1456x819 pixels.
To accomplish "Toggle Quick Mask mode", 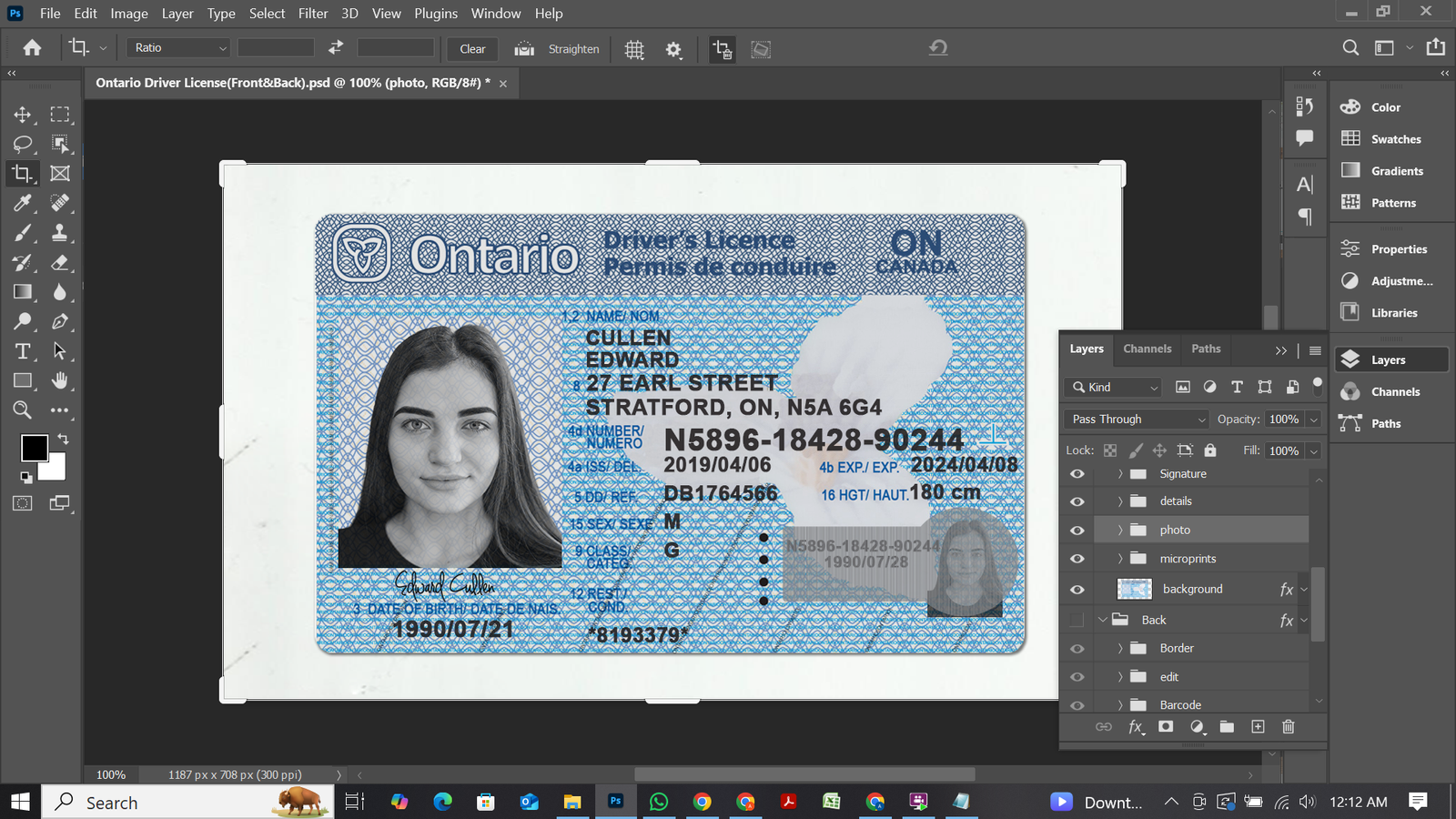I will [23, 503].
